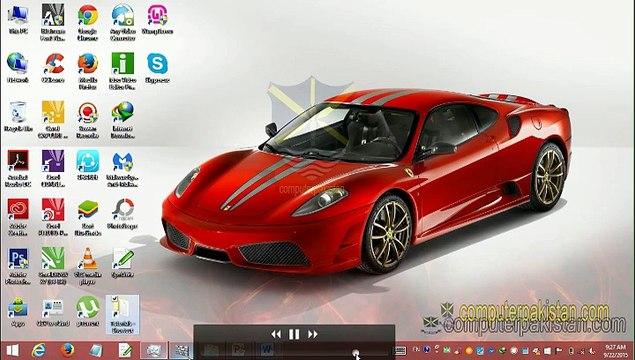Launch the Skype desktop shortcut
635x360 pixels.
(x=157, y=68)
